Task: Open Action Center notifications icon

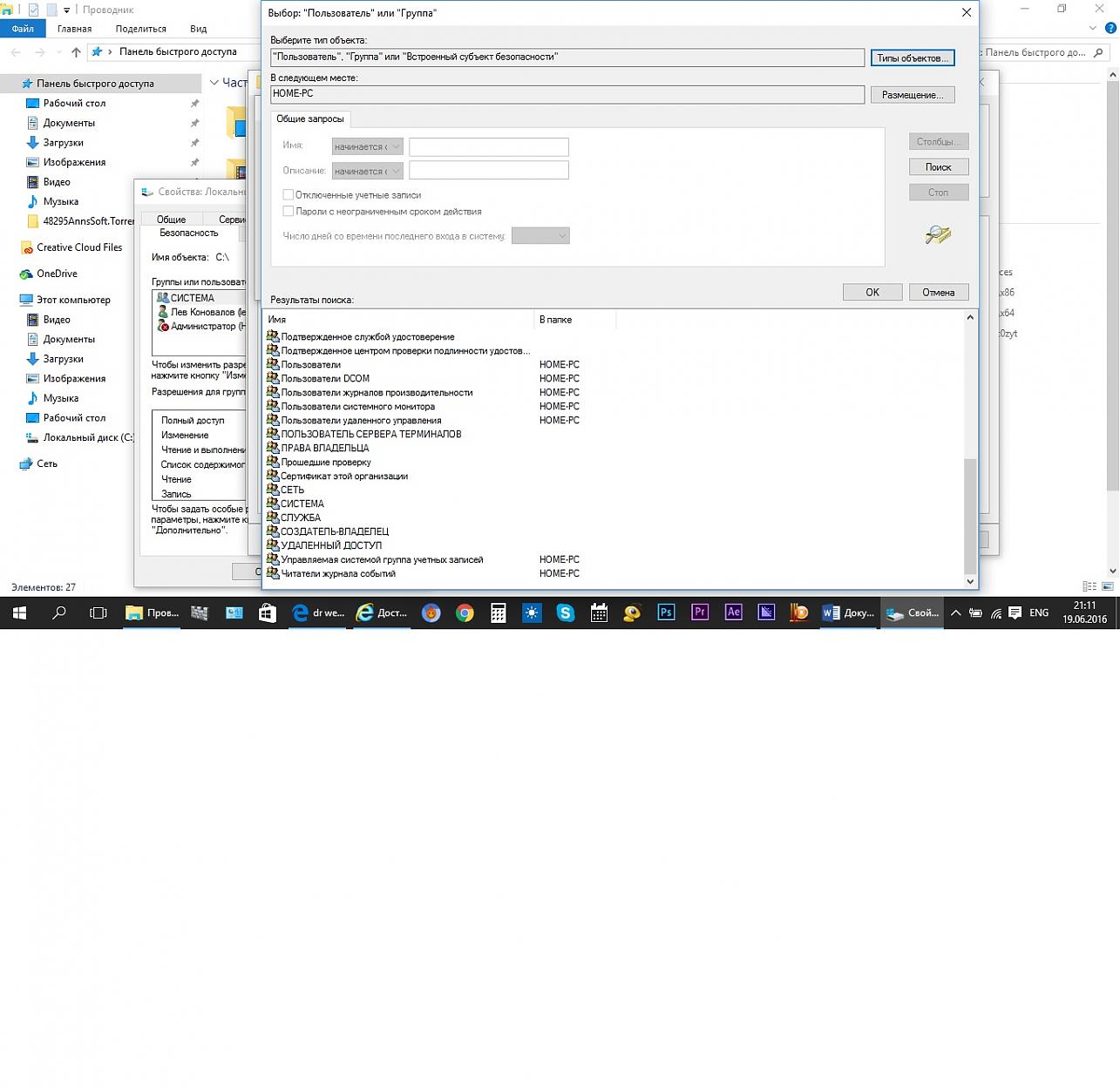Action: 1015,612
